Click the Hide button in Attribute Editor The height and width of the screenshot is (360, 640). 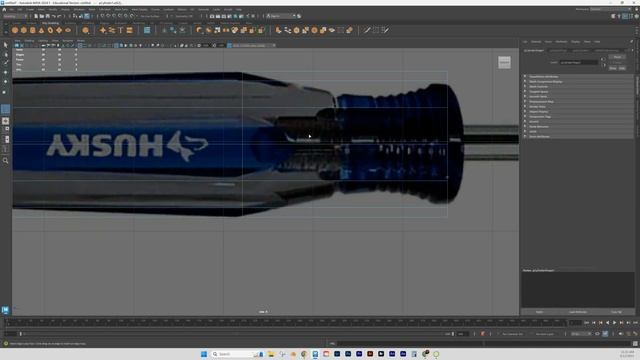click(622, 69)
